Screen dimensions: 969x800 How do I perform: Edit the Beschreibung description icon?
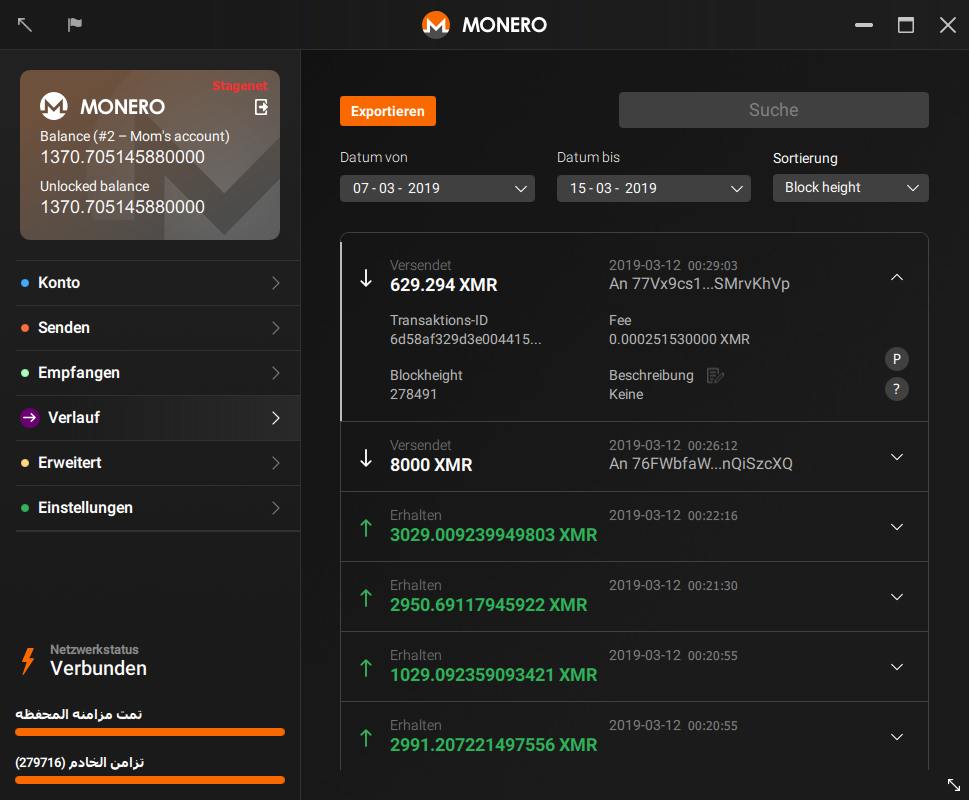click(715, 376)
